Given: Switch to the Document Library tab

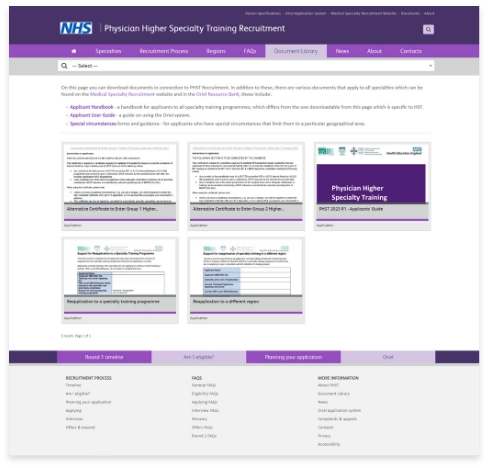Looking at the screenshot, I should coord(296,51).
